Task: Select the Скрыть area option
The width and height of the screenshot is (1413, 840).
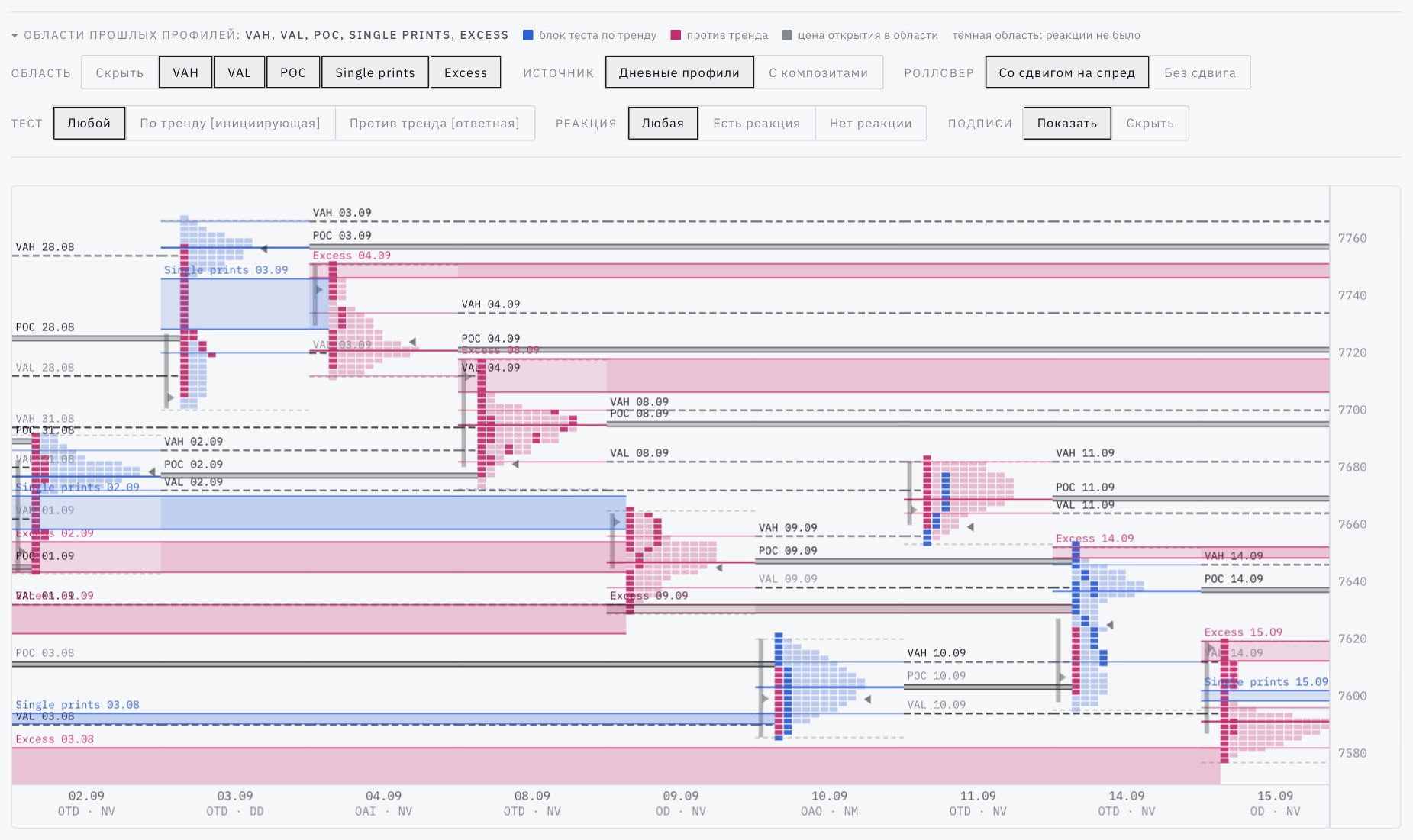Action: [x=120, y=72]
